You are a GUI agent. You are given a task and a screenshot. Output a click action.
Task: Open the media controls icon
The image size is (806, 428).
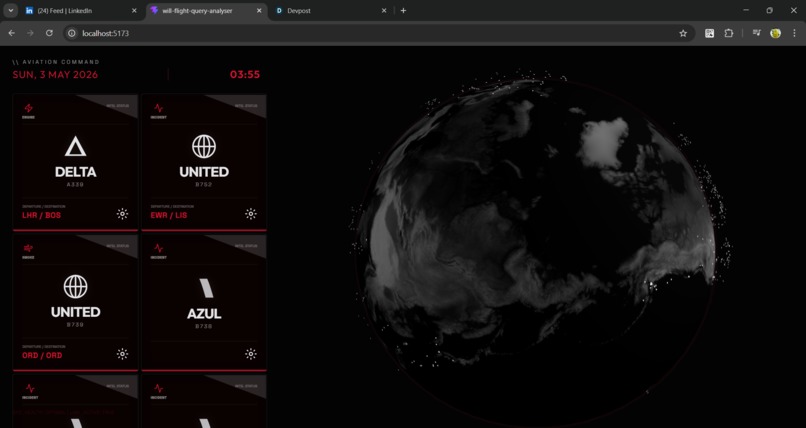tap(757, 33)
